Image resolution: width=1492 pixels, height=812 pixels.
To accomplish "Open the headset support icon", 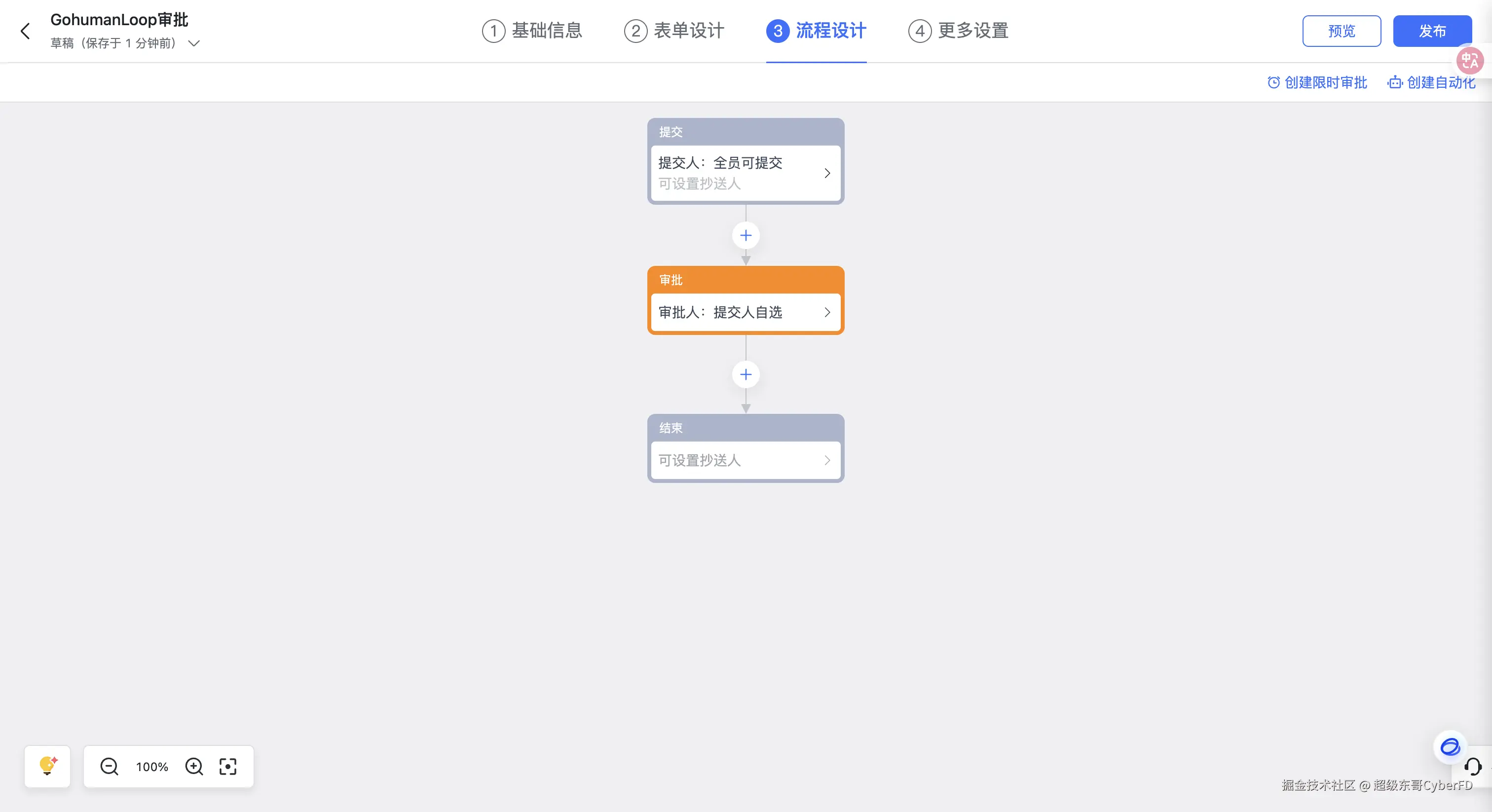I will tap(1472, 766).
